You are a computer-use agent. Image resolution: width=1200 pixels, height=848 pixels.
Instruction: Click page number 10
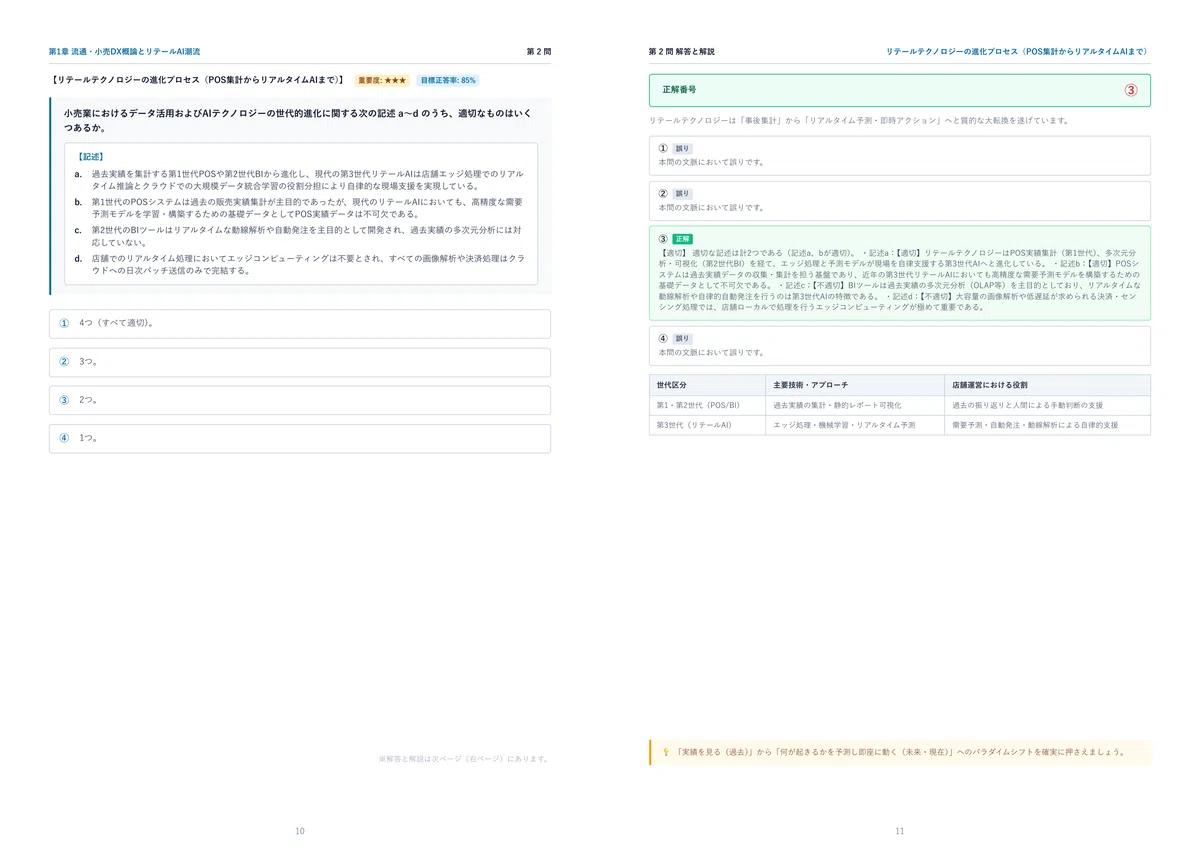pos(300,831)
